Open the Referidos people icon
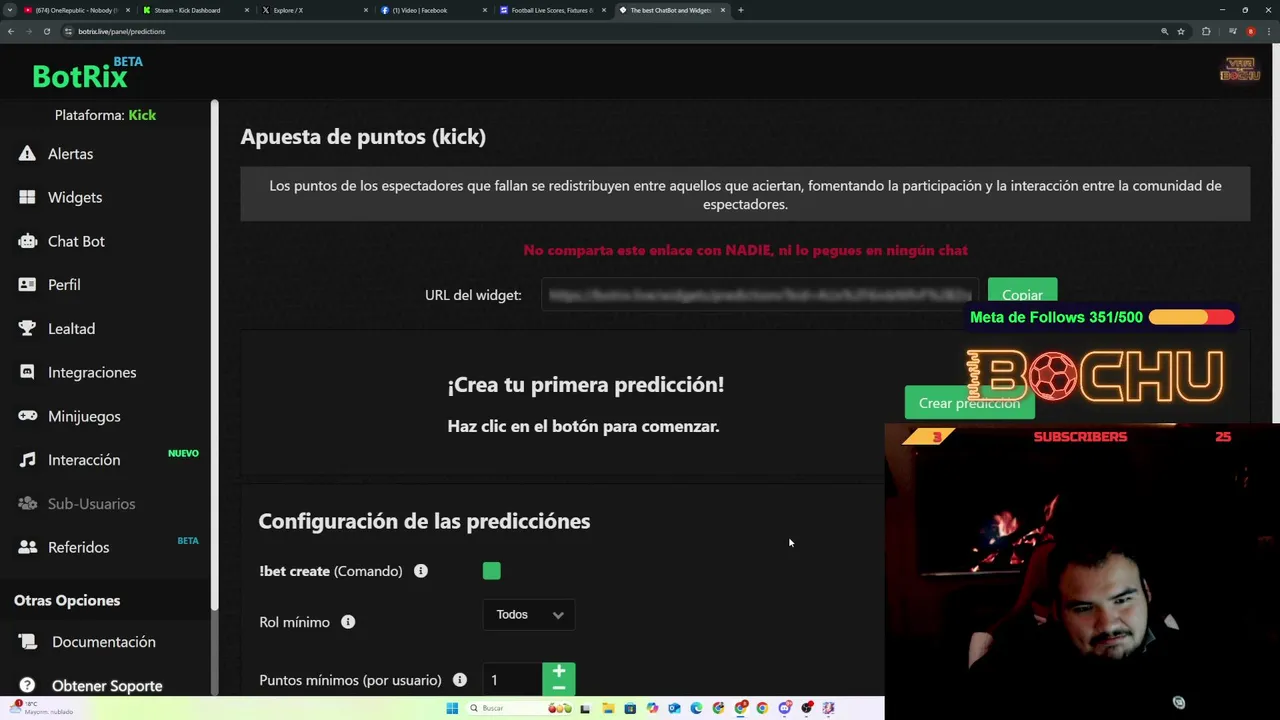The image size is (1280, 720). point(28,547)
